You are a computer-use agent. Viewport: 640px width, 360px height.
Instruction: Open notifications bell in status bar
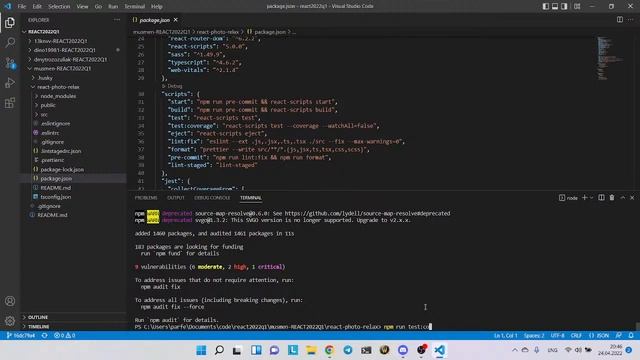coord(631,336)
